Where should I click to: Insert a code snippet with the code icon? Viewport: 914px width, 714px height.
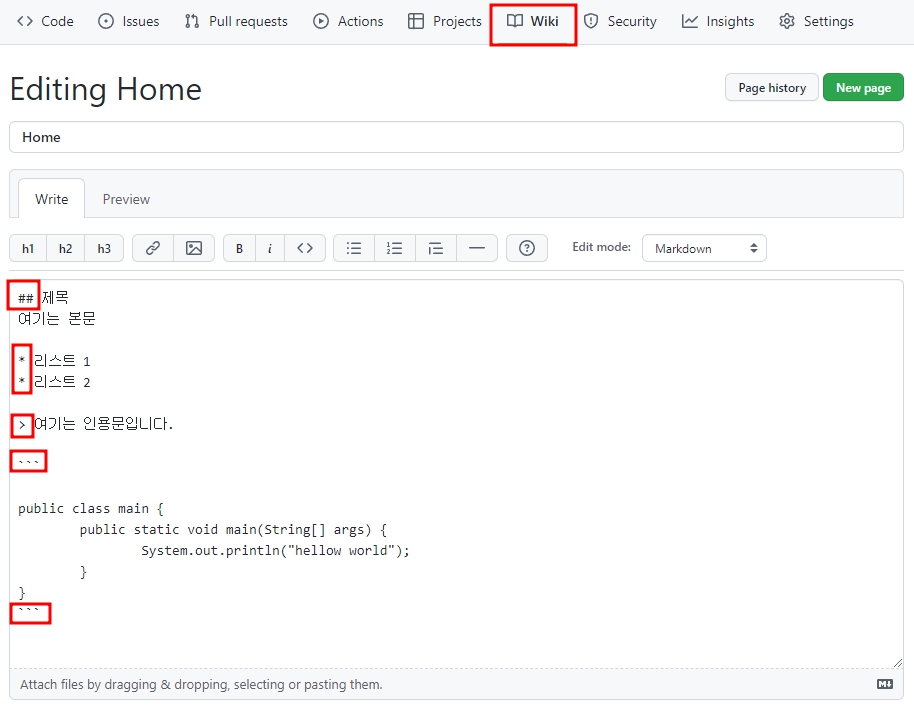click(x=305, y=248)
